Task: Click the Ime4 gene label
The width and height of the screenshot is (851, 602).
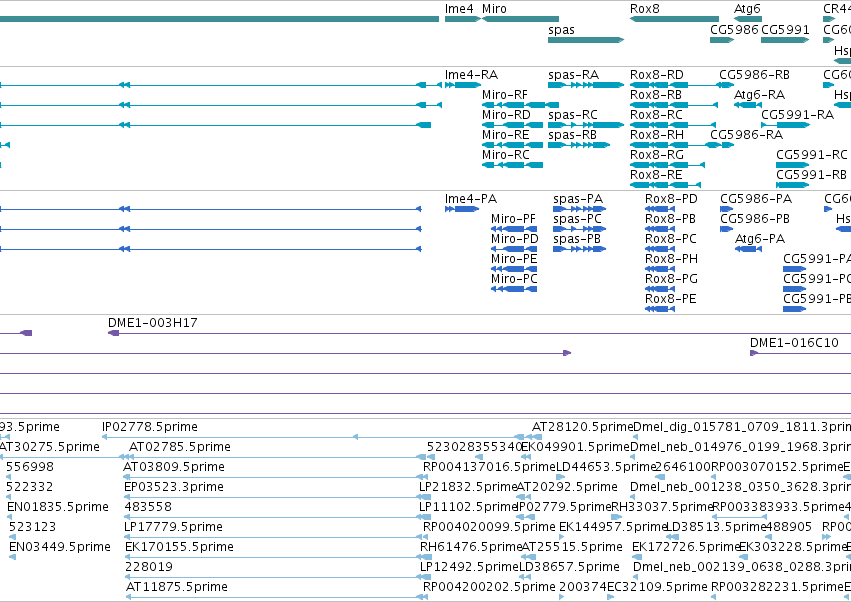Action: point(459,9)
